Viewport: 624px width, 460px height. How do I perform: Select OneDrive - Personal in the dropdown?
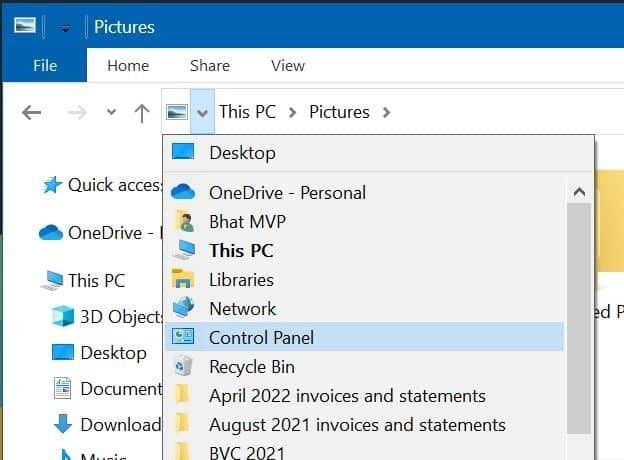(287, 193)
